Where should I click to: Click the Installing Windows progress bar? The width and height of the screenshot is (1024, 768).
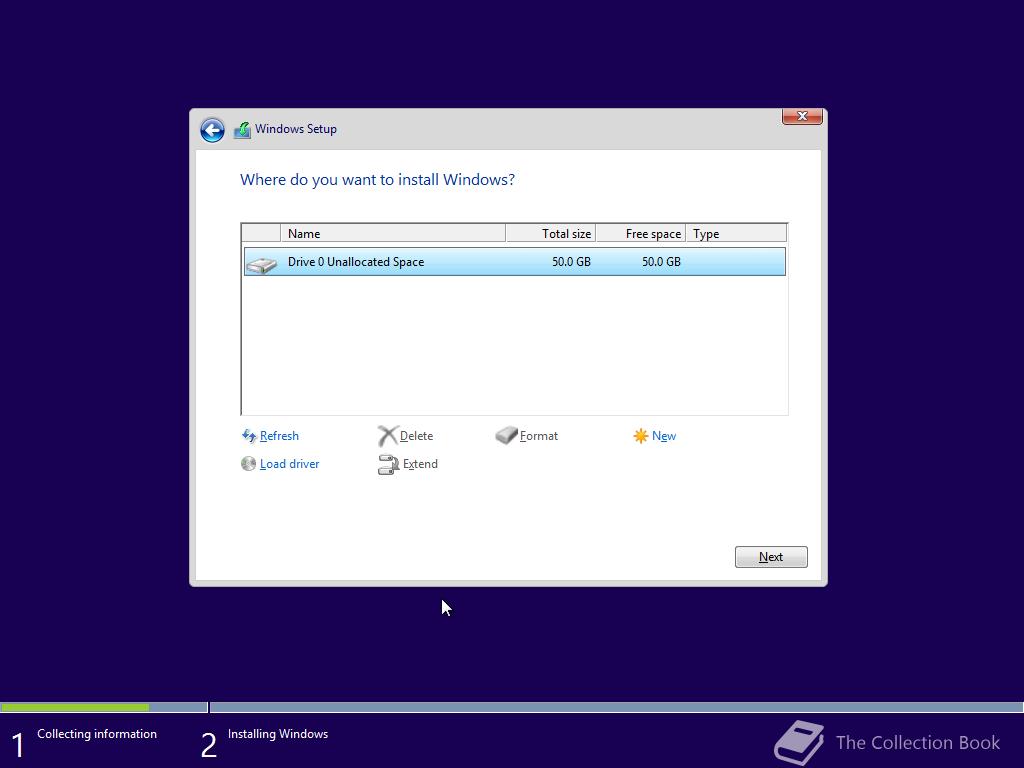tap(616, 707)
